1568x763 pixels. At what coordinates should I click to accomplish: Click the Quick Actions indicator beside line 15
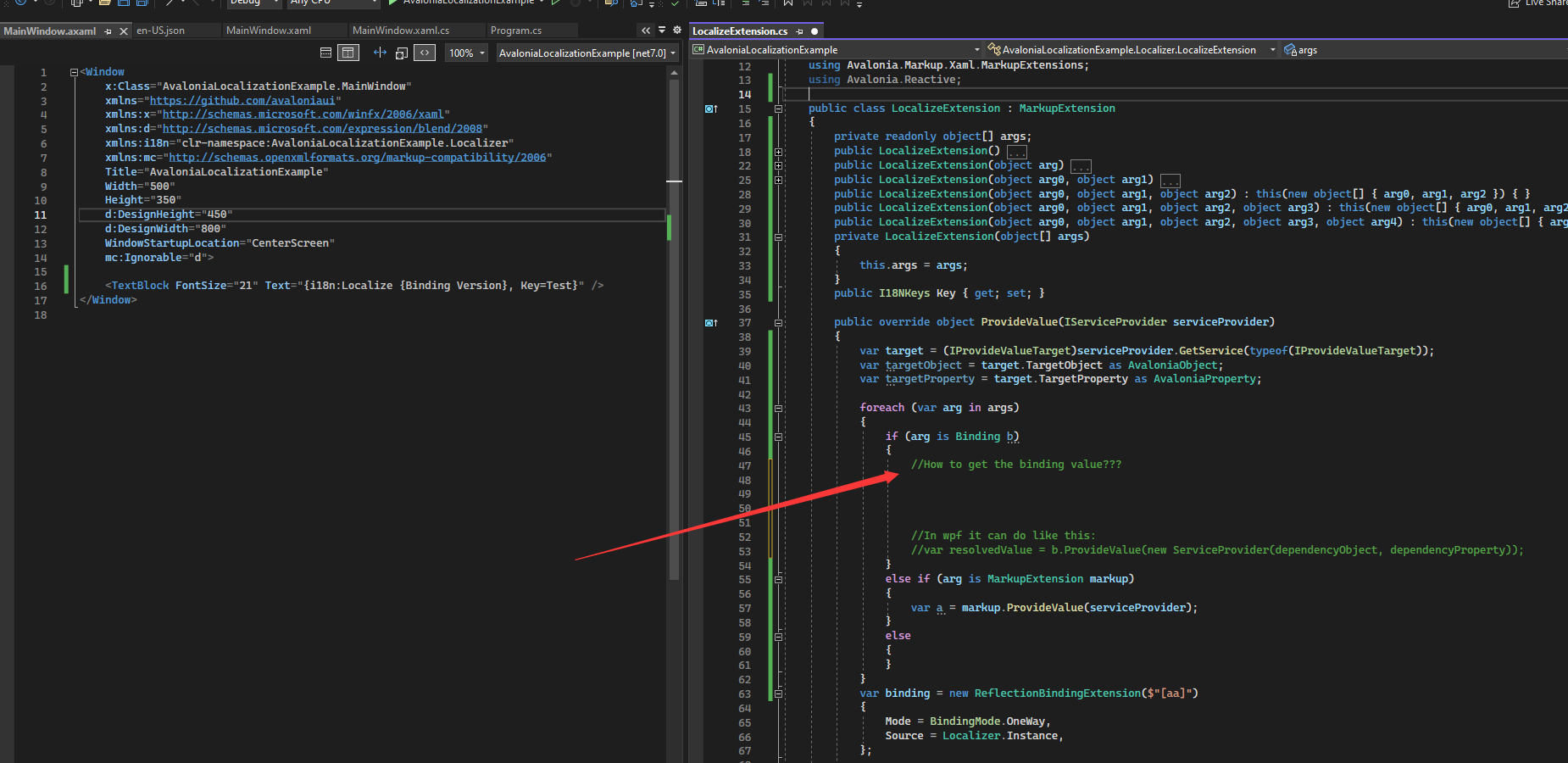pyautogui.click(x=709, y=109)
